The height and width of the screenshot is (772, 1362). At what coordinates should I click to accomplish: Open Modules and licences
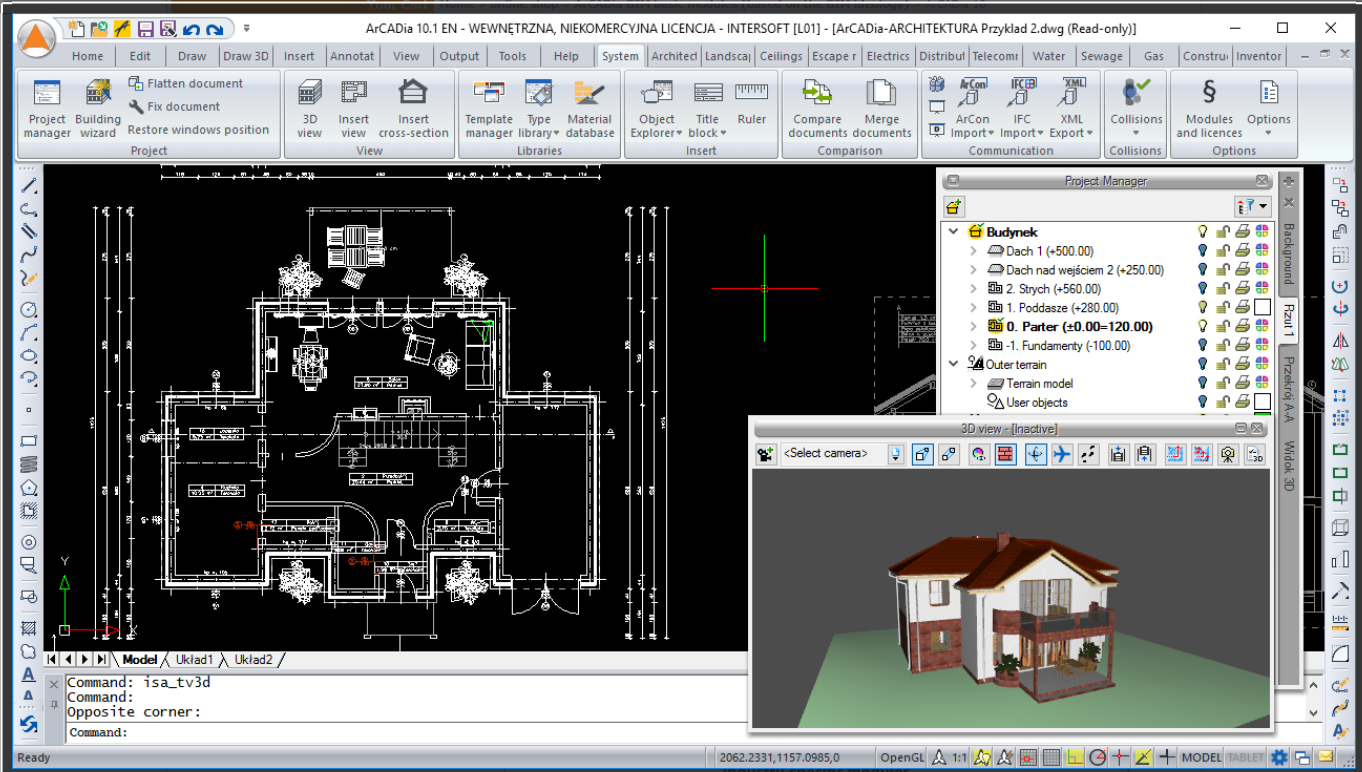click(1209, 109)
